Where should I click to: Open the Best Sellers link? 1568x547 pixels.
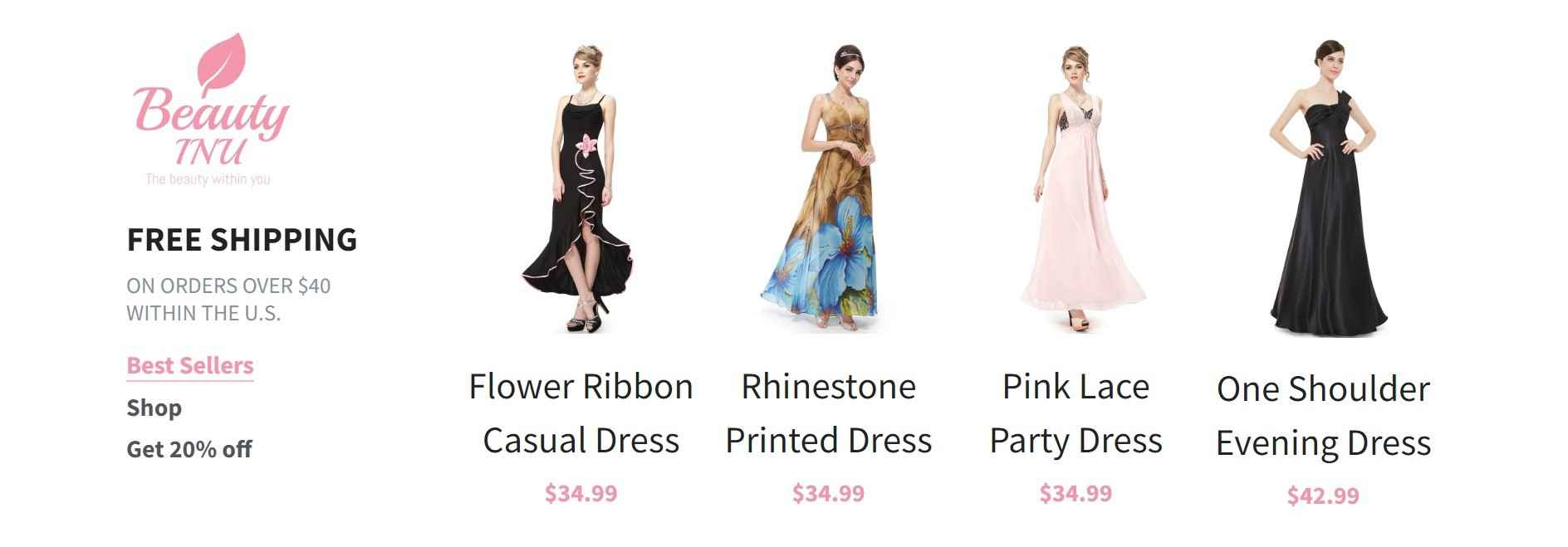(x=190, y=366)
